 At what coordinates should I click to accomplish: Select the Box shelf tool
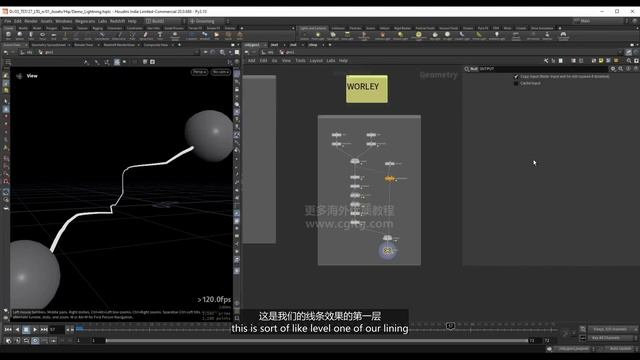[x=8, y=36]
